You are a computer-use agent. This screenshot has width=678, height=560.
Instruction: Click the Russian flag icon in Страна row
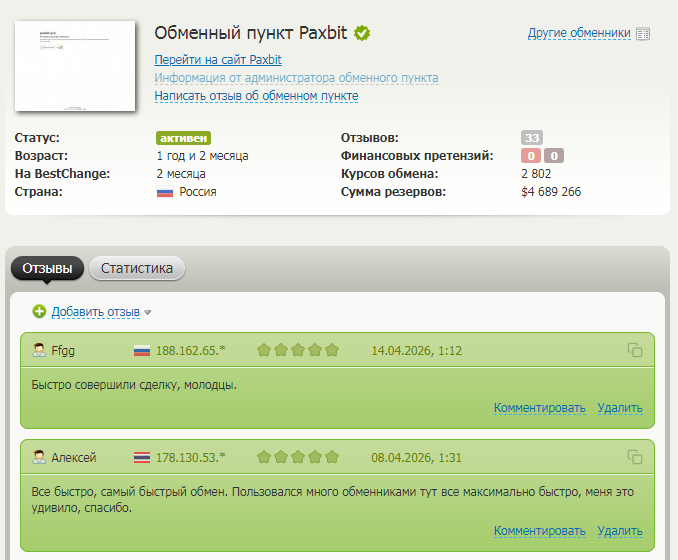[165, 192]
